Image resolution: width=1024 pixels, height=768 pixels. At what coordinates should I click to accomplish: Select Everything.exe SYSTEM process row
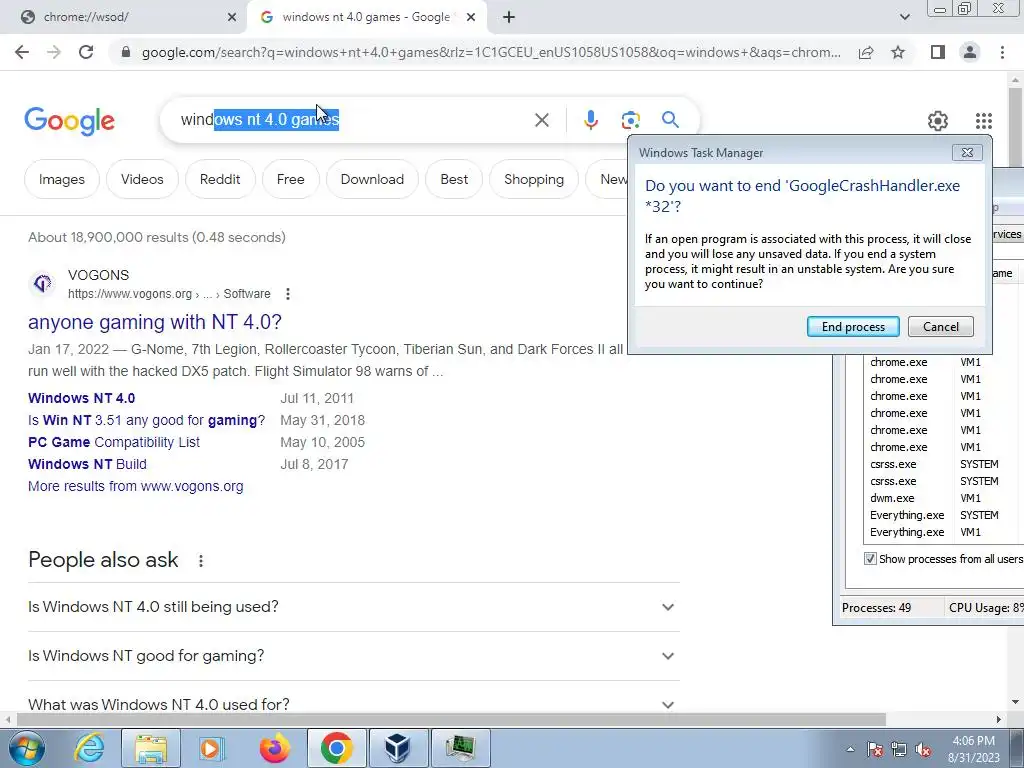pos(944,515)
